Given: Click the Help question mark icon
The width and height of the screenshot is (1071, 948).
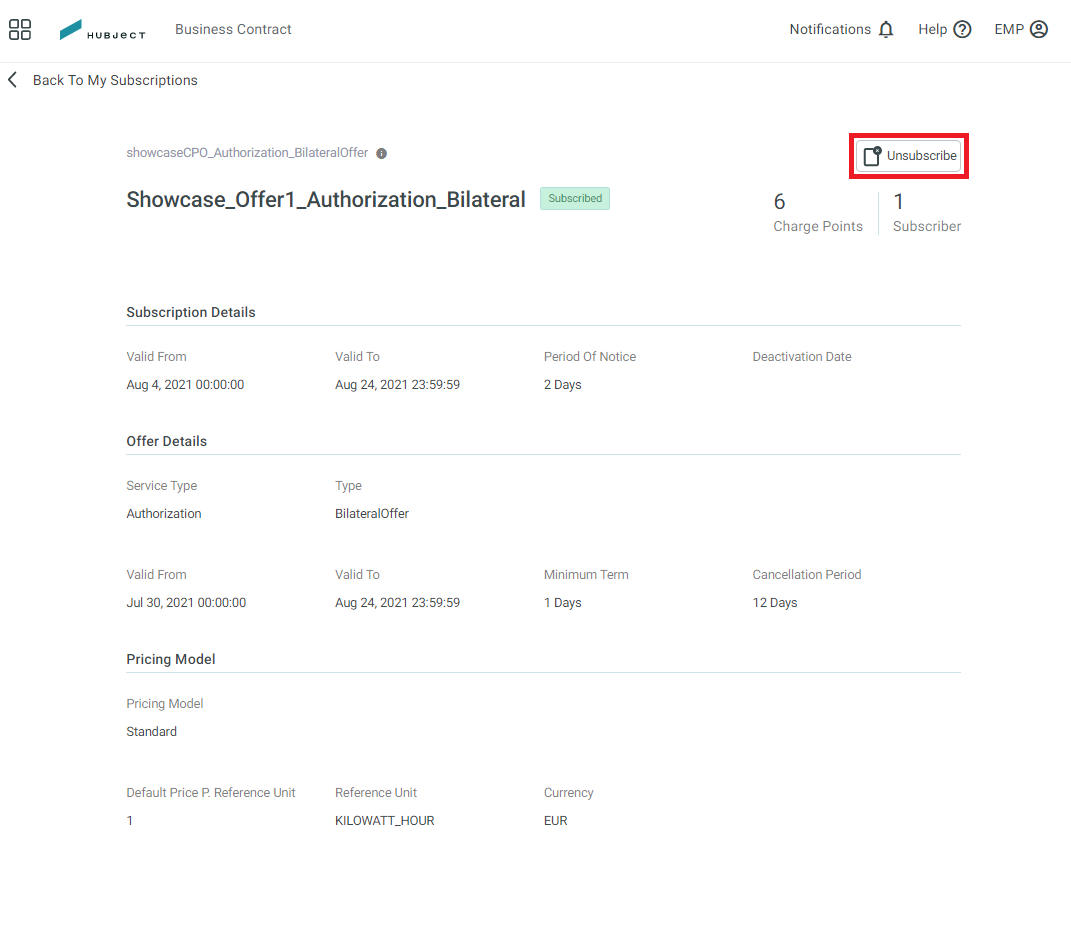Looking at the screenshot, I should 962,29.
